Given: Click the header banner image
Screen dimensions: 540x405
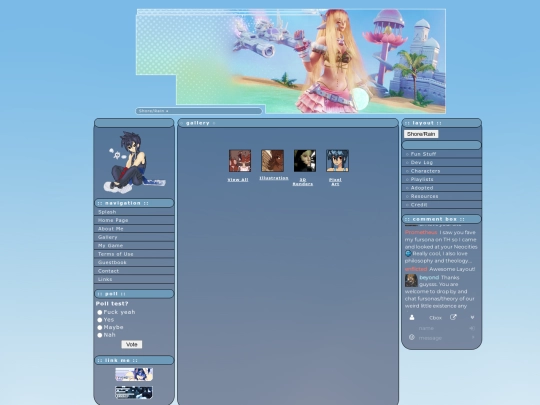Looking at the screenshot, I should pyautogui.click(x=291, y=61).
